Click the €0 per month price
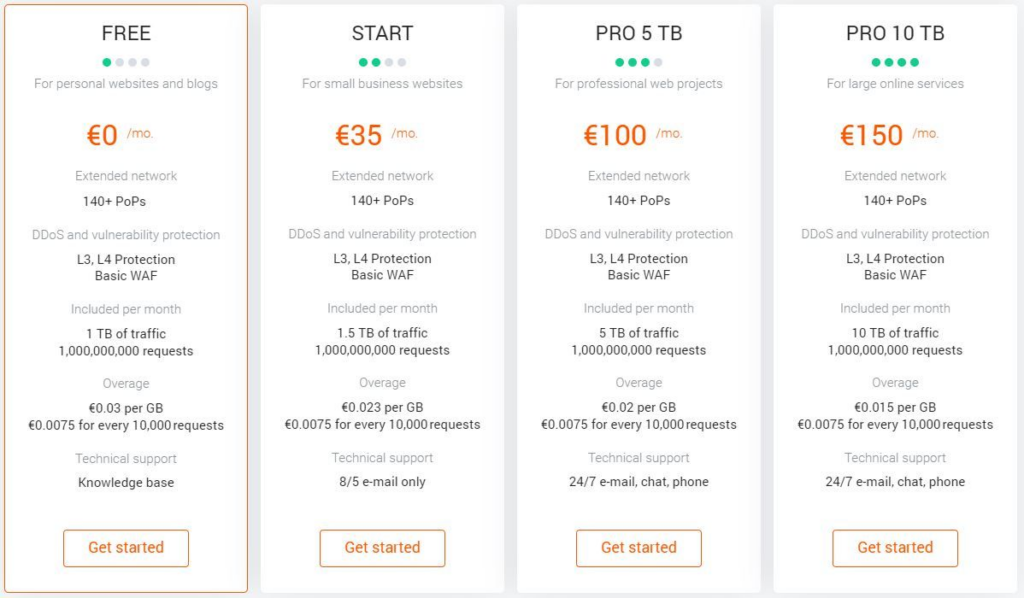 click(104, 135)
